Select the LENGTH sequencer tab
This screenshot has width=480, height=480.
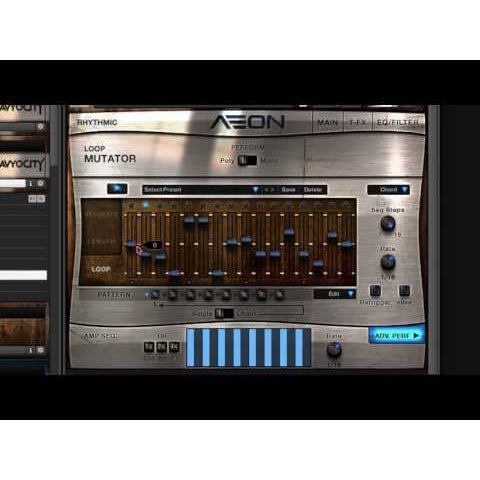101,241
